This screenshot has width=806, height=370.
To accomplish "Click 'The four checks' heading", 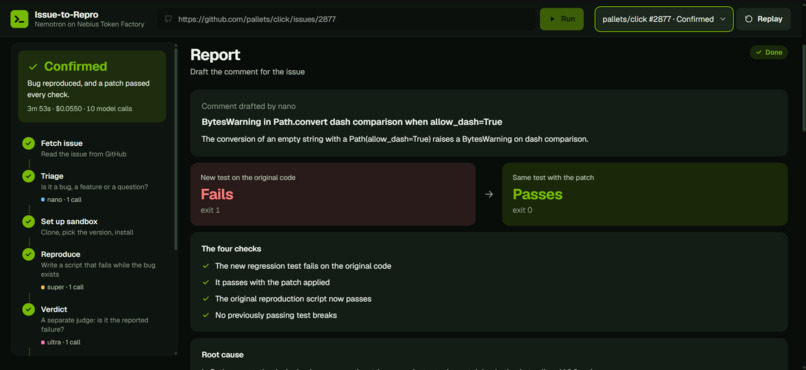I will [x=231, y=249].
